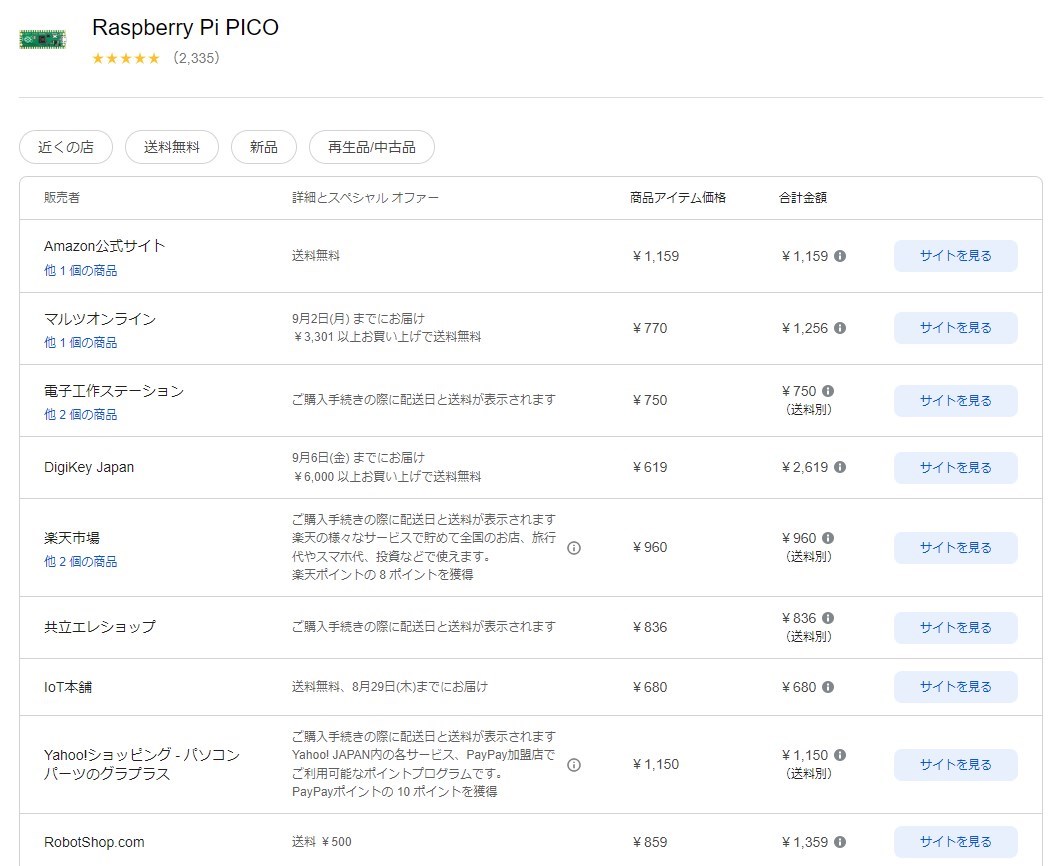Screen dimensions: 1064x866
Task: Click the マルツオンライン seller name
Action: [x=100, y=318]
